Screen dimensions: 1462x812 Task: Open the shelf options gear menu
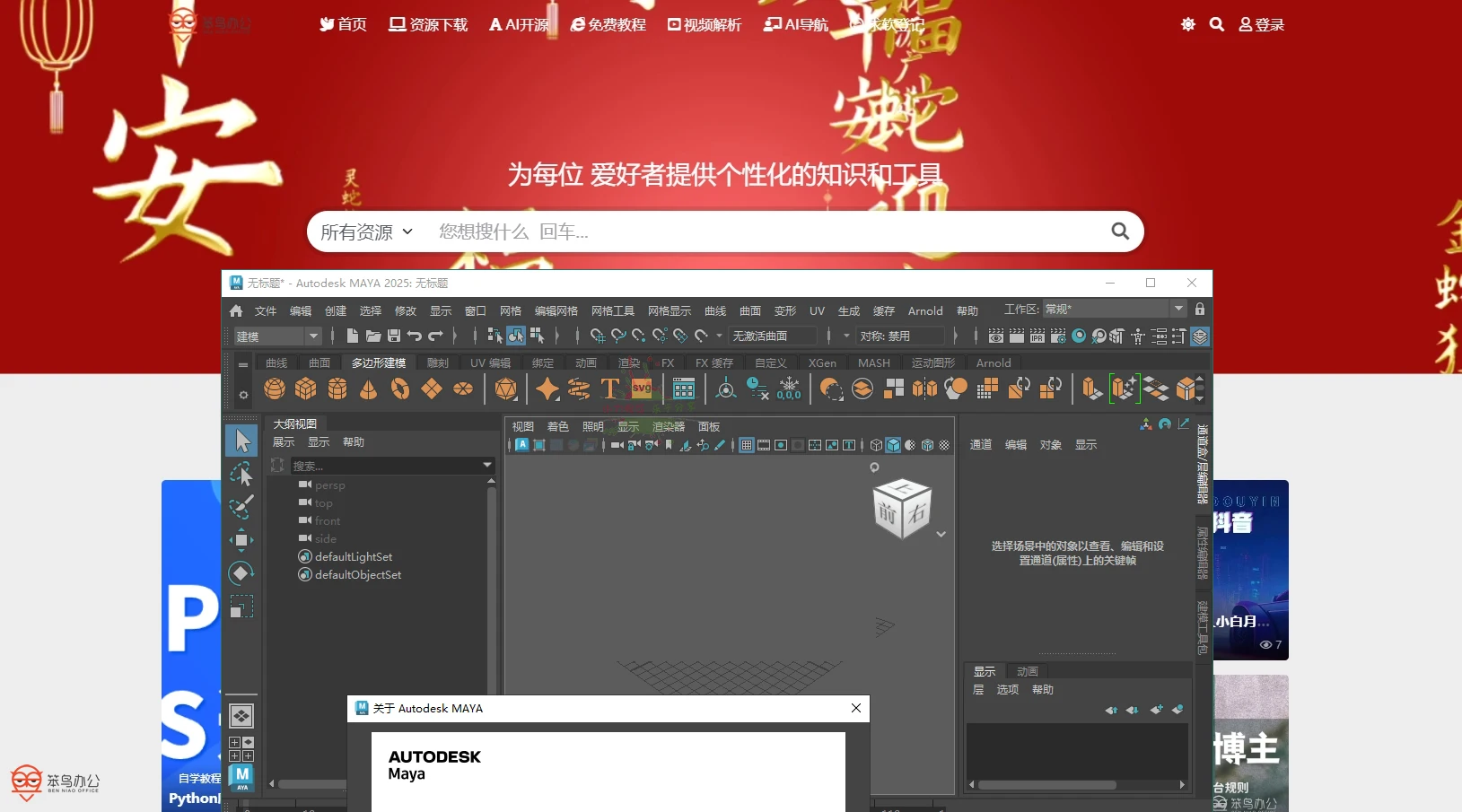(x=243, y=395)
